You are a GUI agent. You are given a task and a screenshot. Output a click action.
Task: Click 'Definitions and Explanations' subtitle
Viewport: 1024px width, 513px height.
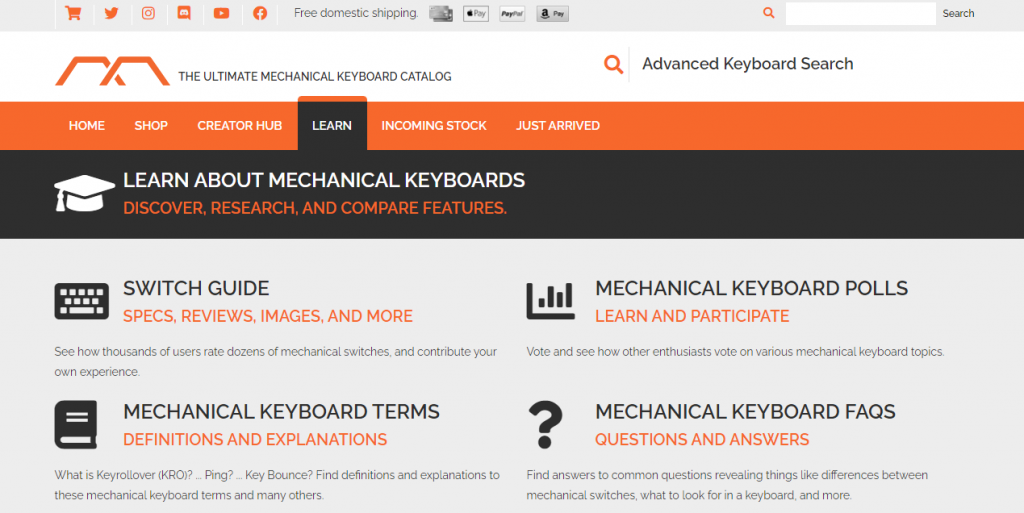tap(255, 440)
